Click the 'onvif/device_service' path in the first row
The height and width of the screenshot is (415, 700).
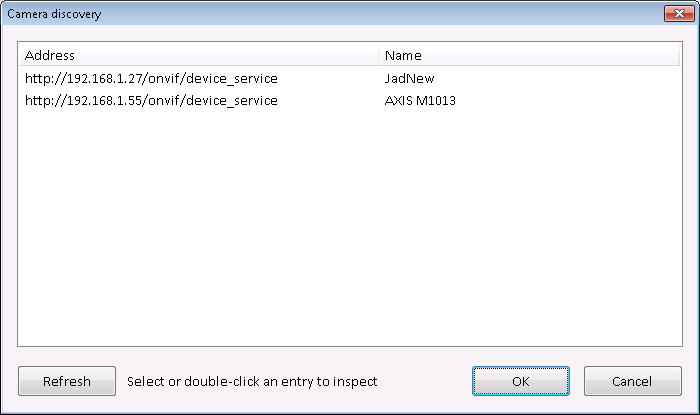[x=212, y=77]
